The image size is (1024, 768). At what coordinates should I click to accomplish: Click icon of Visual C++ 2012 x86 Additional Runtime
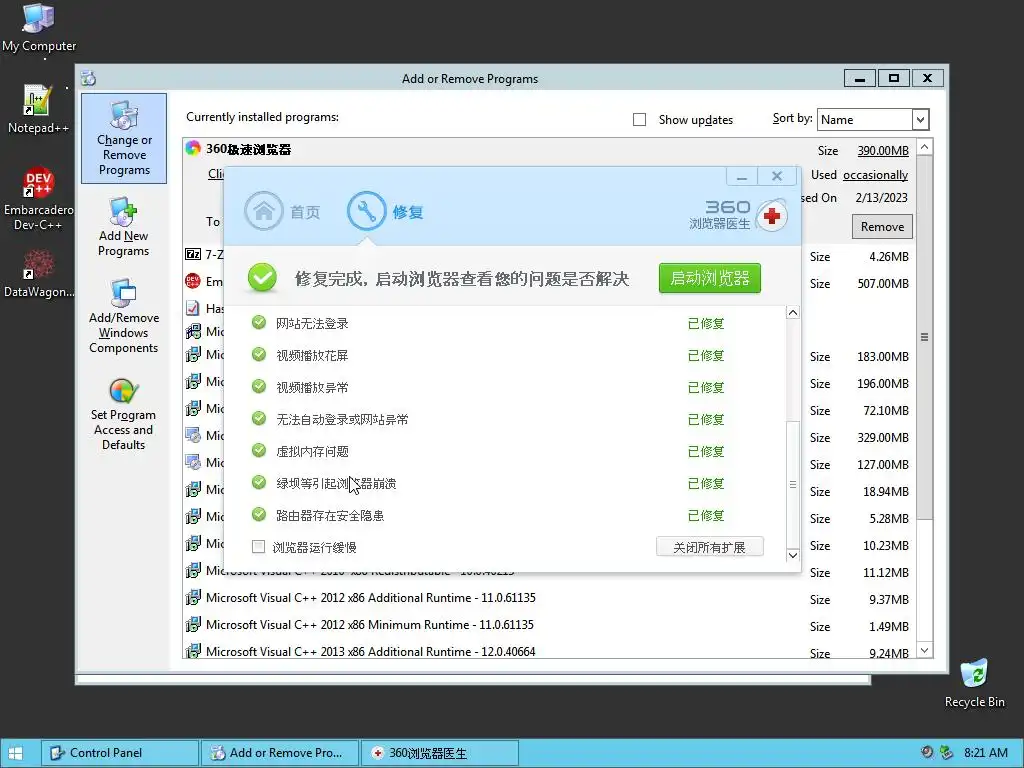point(193,598)
